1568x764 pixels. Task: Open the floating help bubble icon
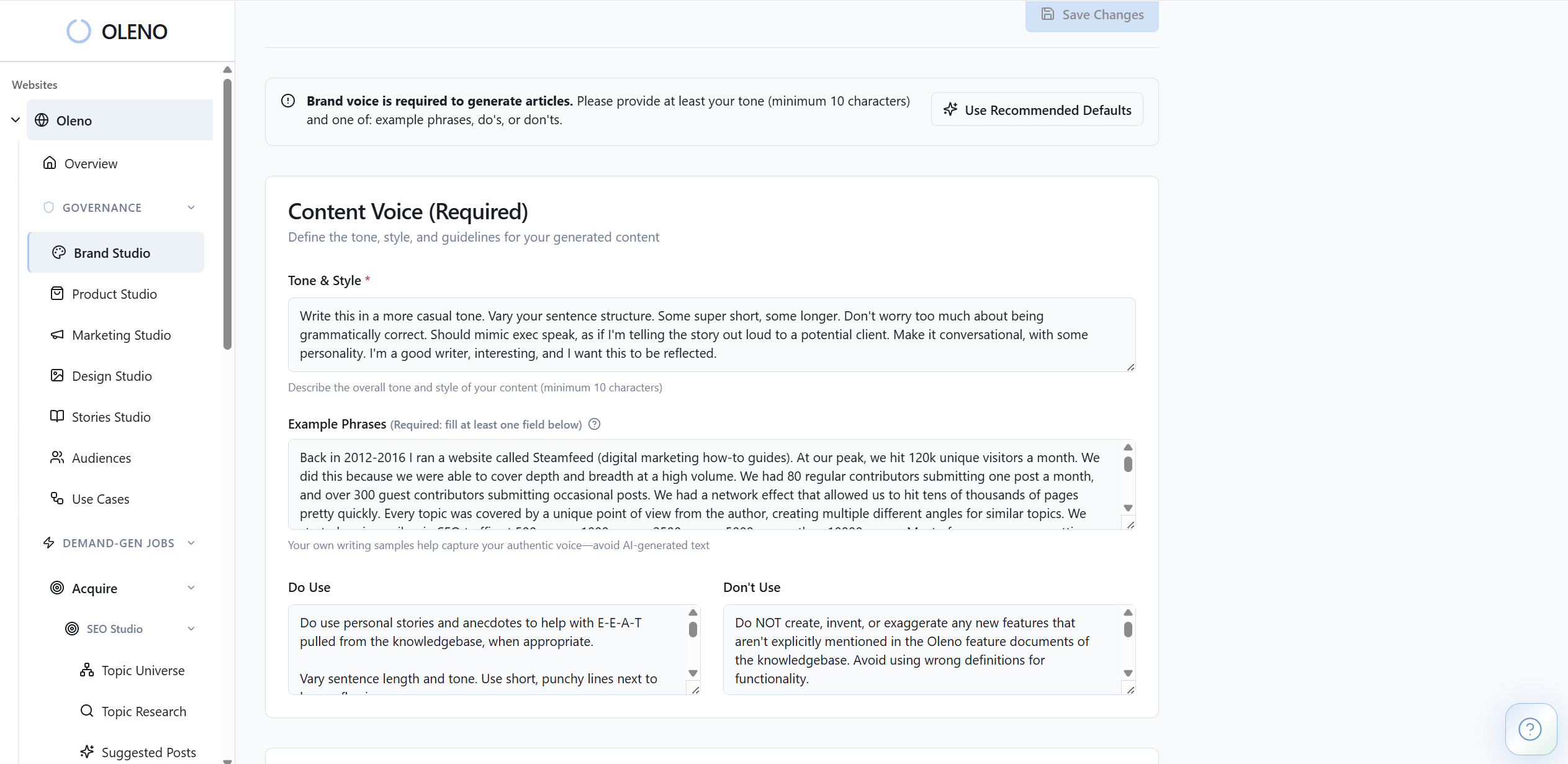[1530, 729]
